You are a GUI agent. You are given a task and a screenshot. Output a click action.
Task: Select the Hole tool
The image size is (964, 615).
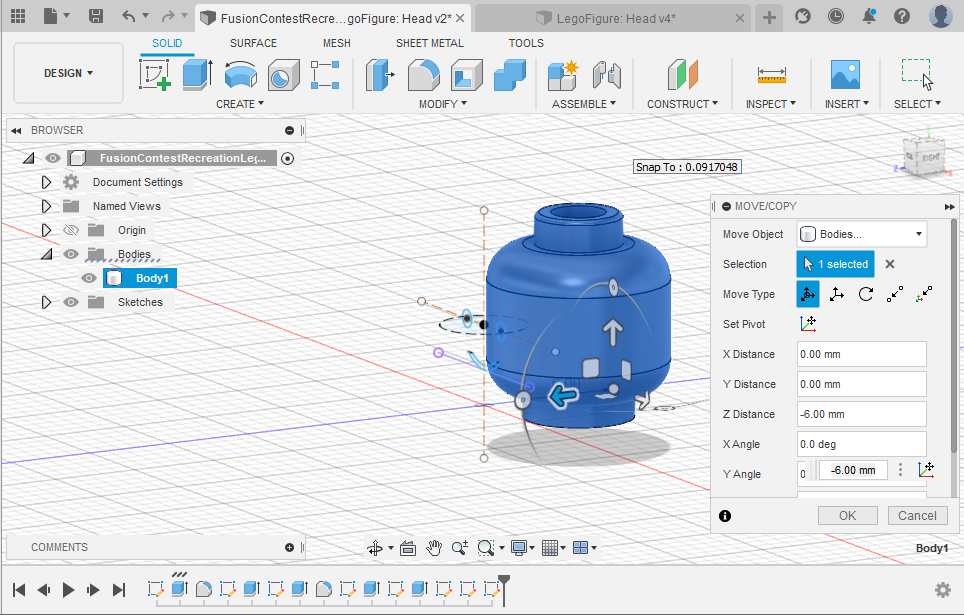click(283, 75)
